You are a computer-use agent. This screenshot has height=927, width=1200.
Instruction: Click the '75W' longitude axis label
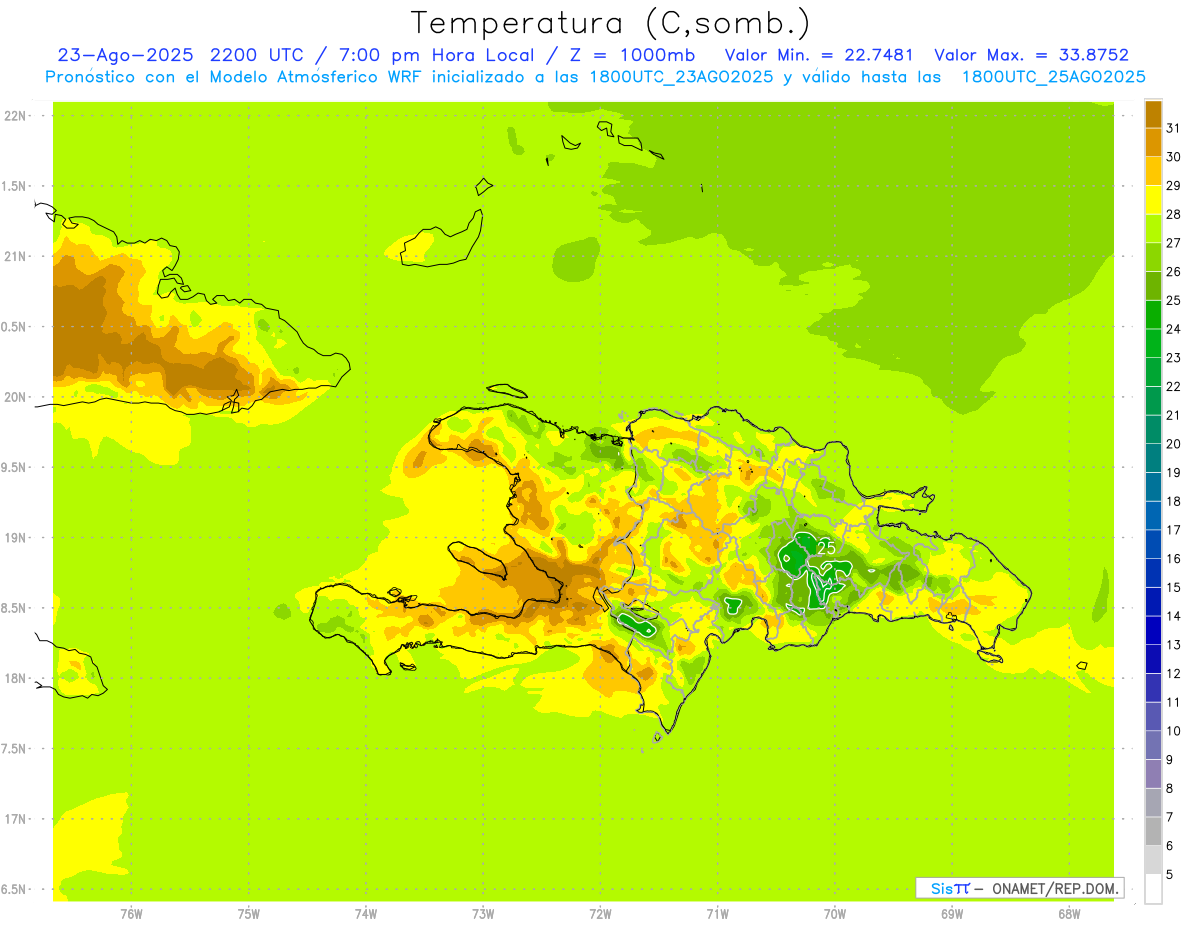pos(248,913)
